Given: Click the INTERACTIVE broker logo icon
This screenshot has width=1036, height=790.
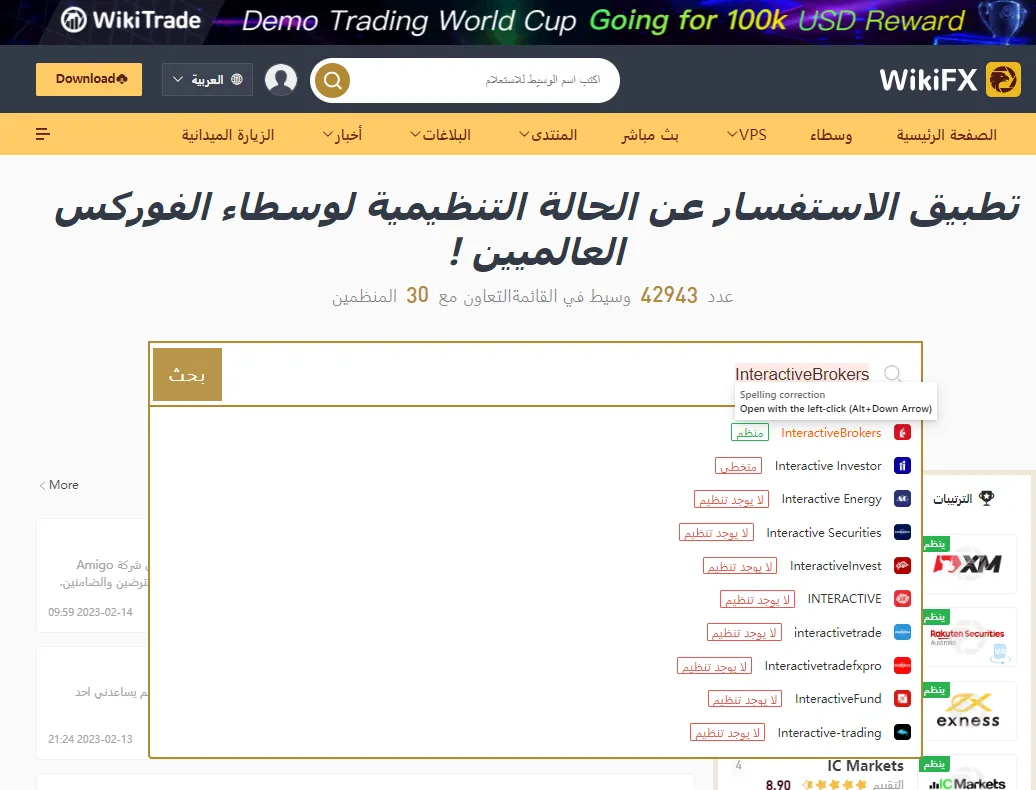Looking at the screenshot, I should [x=903, y=598].
